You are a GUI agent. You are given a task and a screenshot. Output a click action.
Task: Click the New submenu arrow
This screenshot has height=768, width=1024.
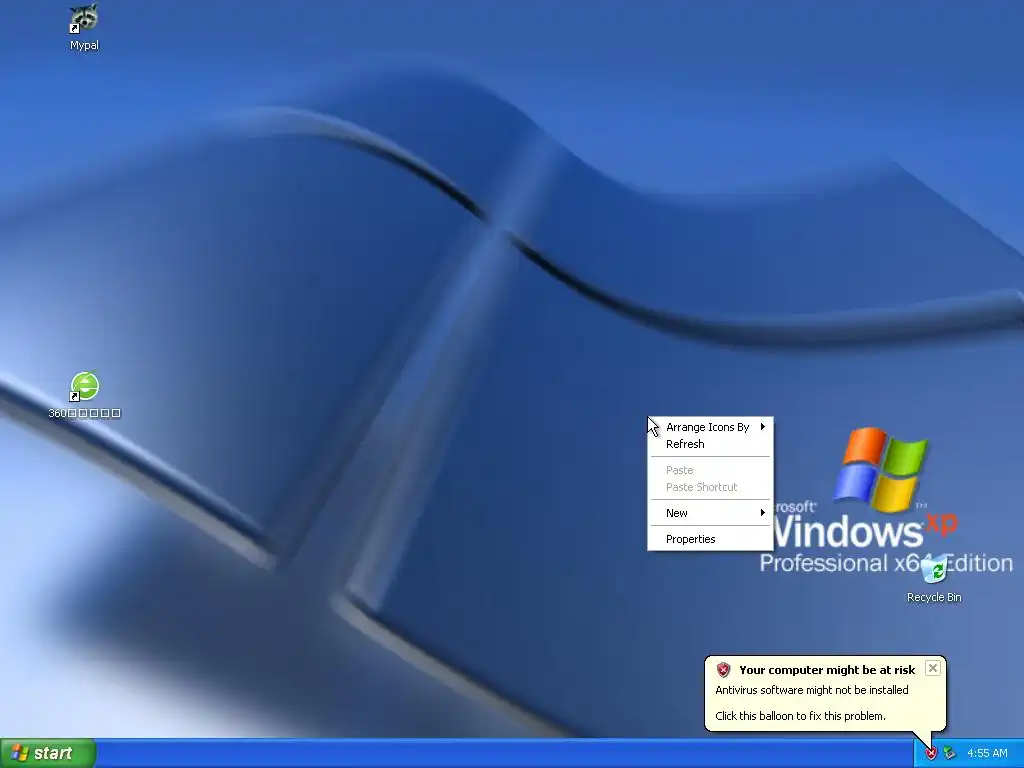point(762,513)
